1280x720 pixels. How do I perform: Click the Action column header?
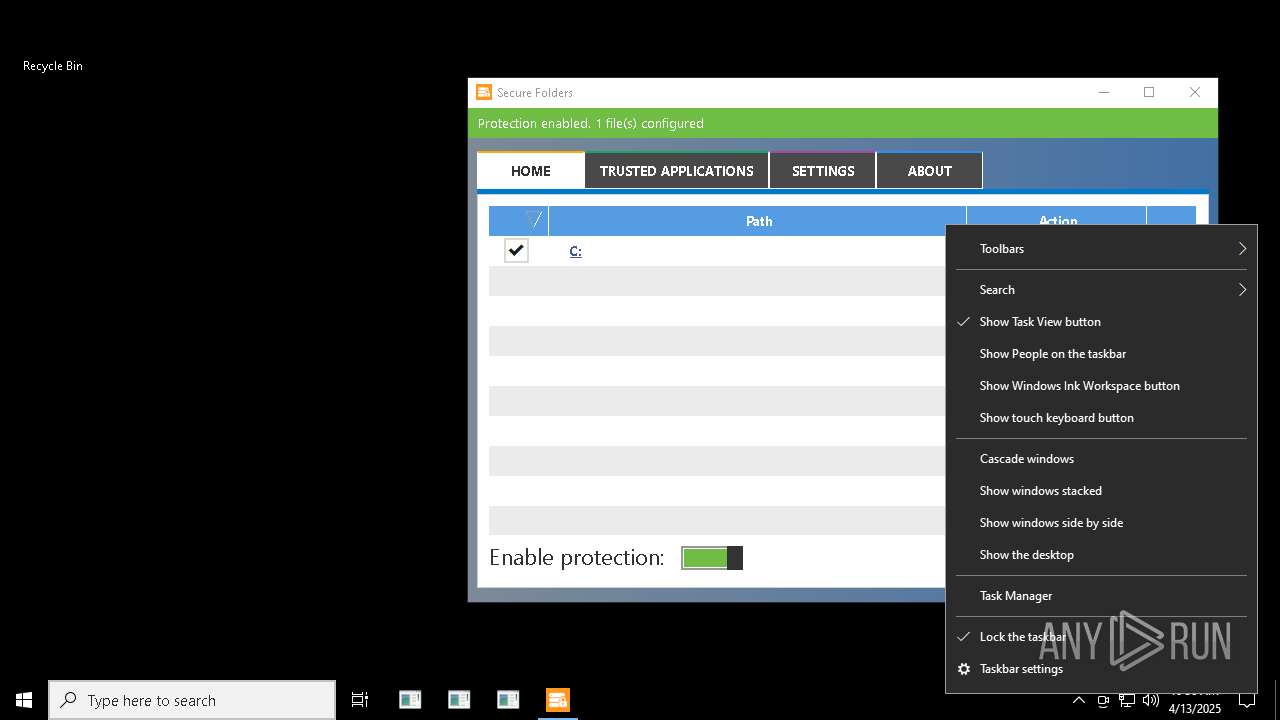[1057, 216]
